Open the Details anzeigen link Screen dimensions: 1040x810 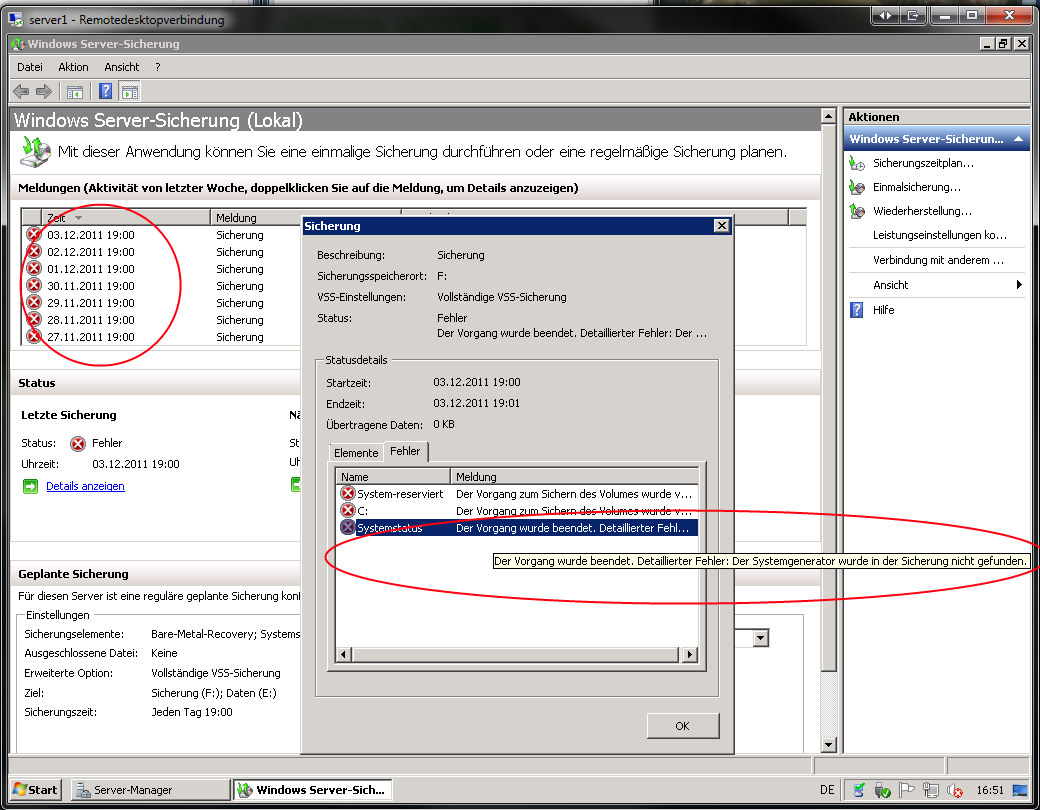pyautogui.click(x=86, y=486)
